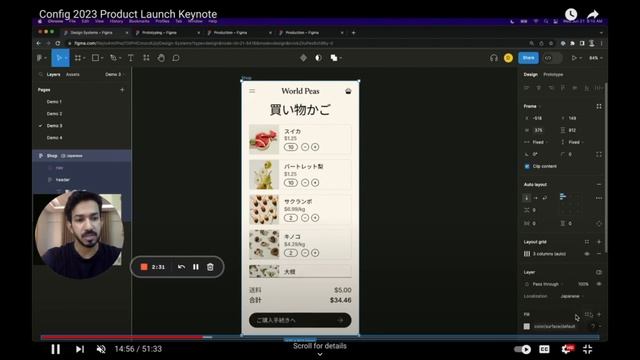Select the Pen tool

point(114,58)
